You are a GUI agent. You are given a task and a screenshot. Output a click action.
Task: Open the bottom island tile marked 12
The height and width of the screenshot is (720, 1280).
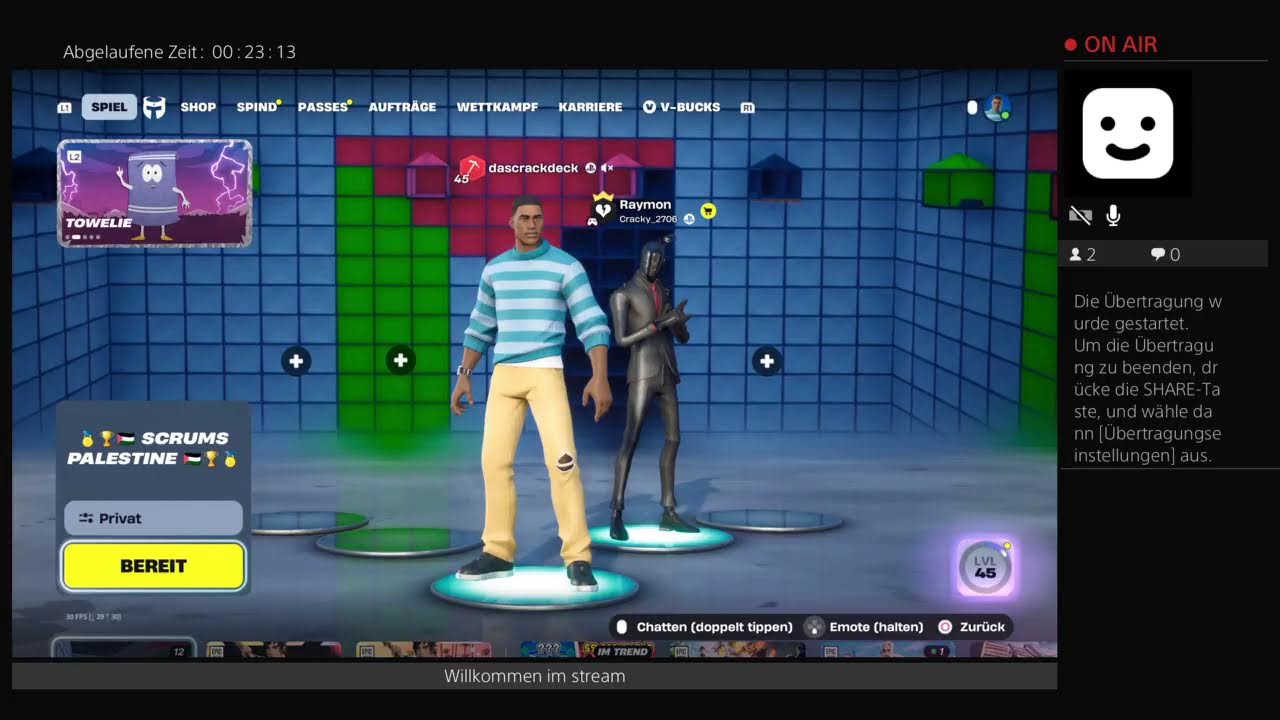point(124,649)
